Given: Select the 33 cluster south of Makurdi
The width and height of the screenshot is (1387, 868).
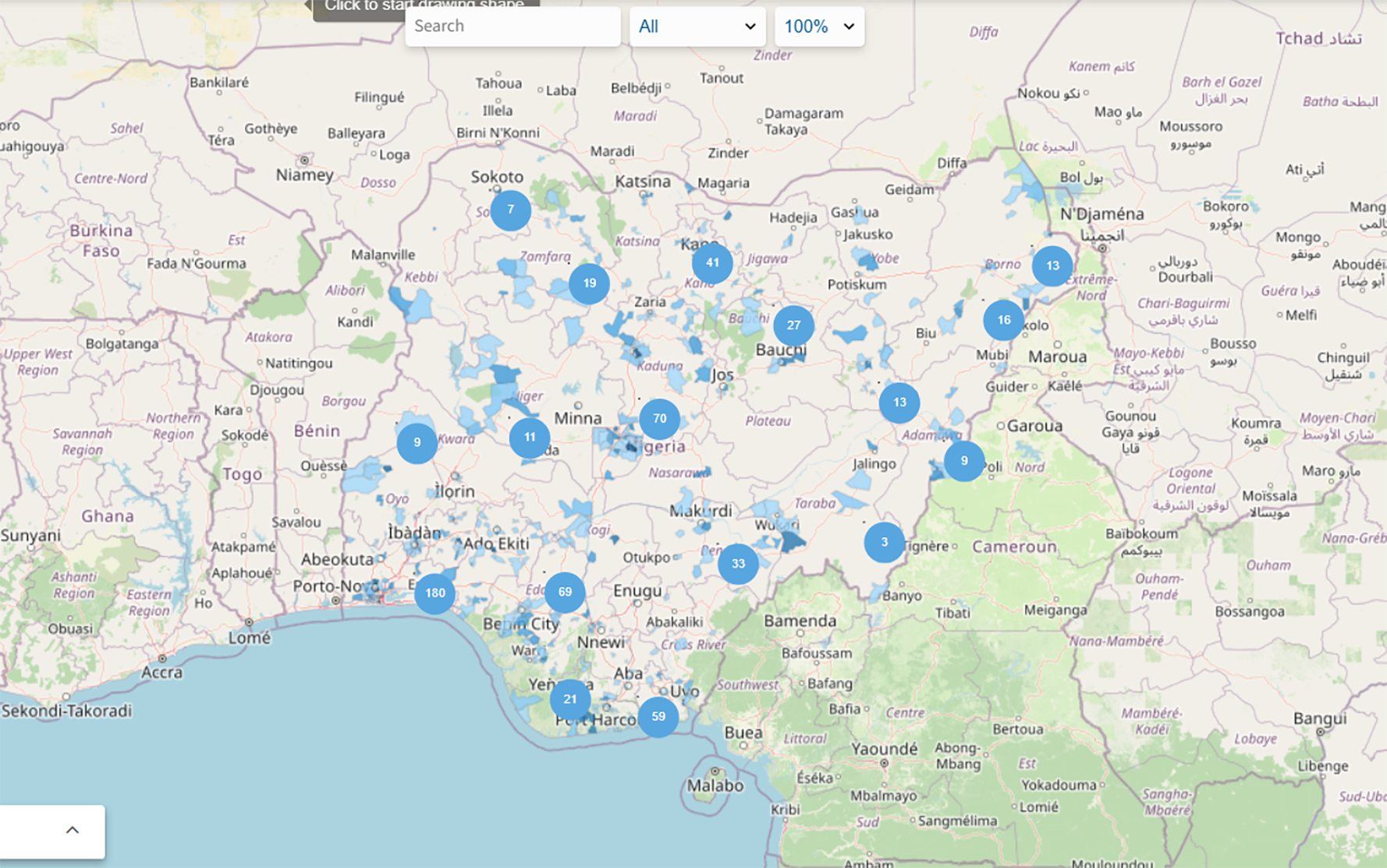Looking at the screenshot, I should click(x=738, y=564).
